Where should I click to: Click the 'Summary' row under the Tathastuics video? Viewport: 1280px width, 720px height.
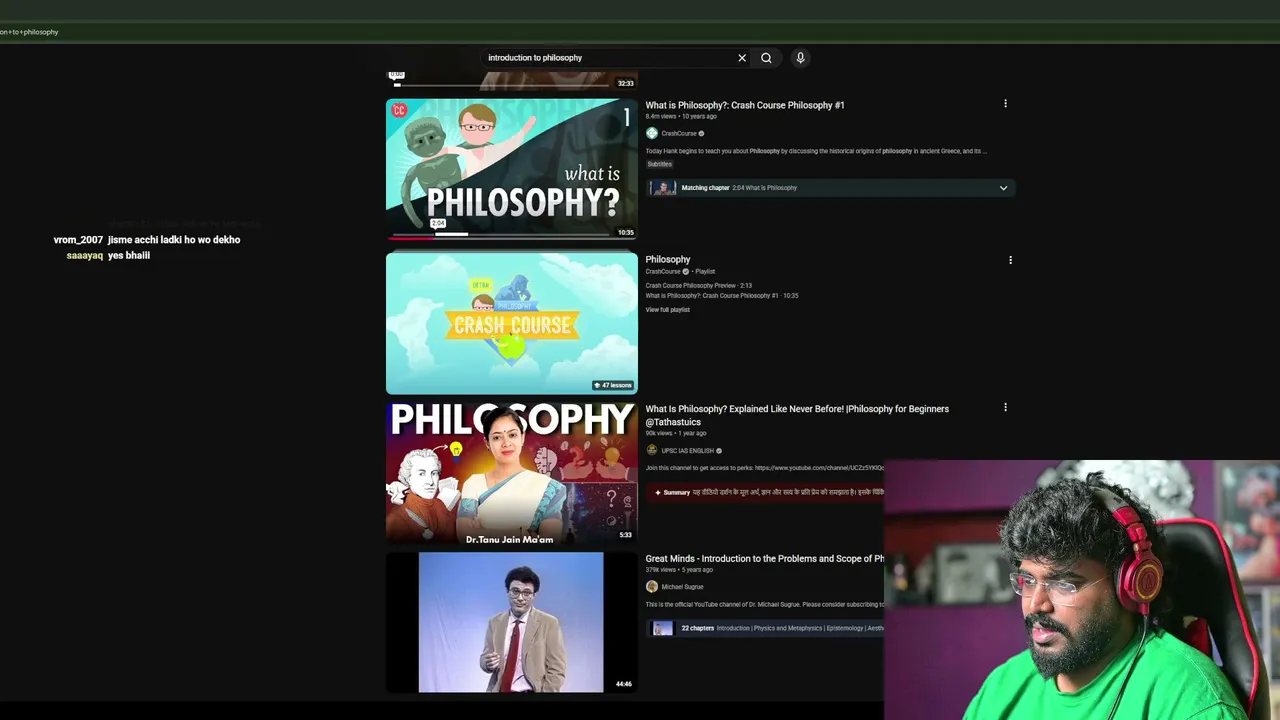click(x=765, y=492)
